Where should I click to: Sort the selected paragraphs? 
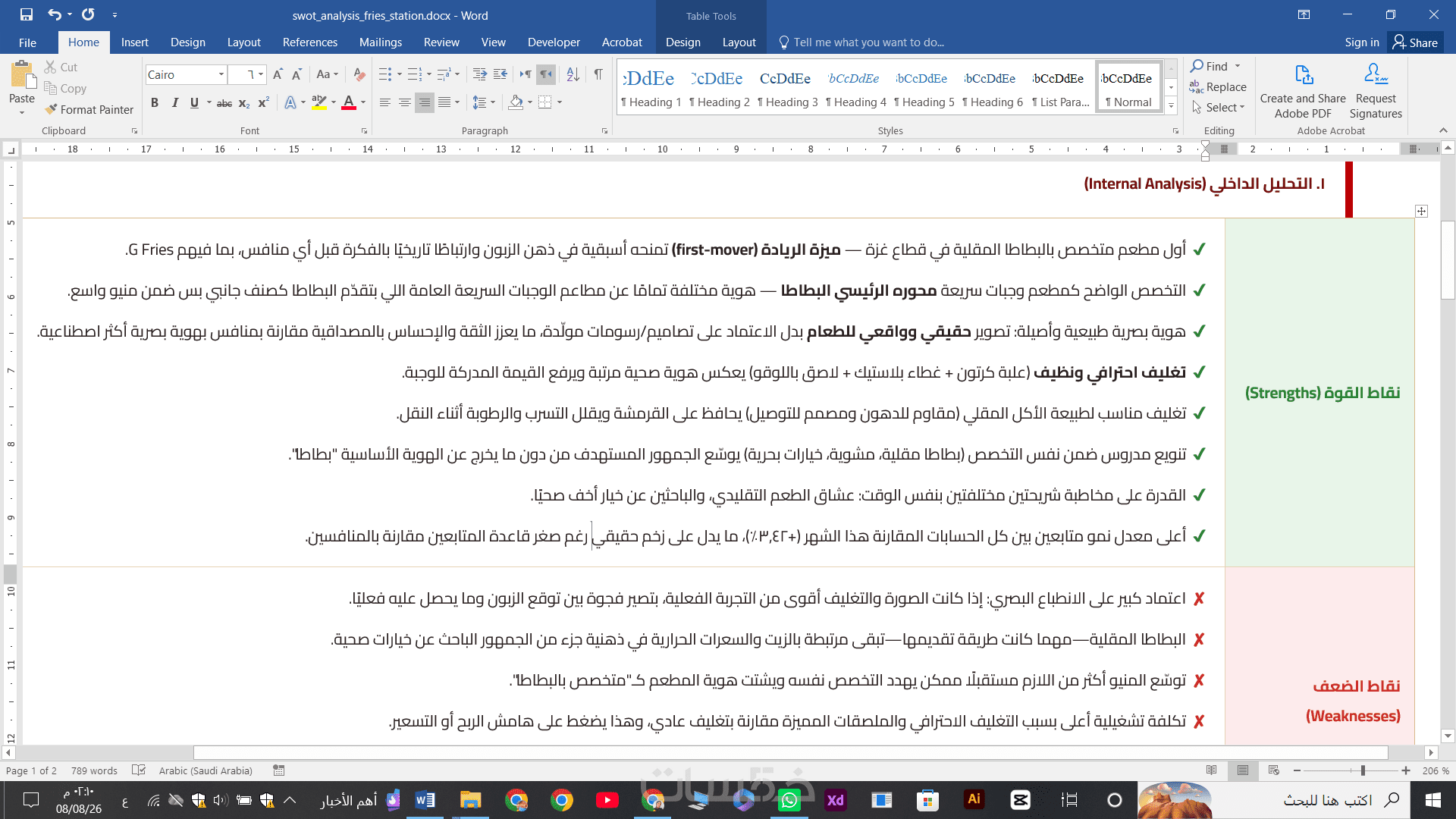[573, 74]
